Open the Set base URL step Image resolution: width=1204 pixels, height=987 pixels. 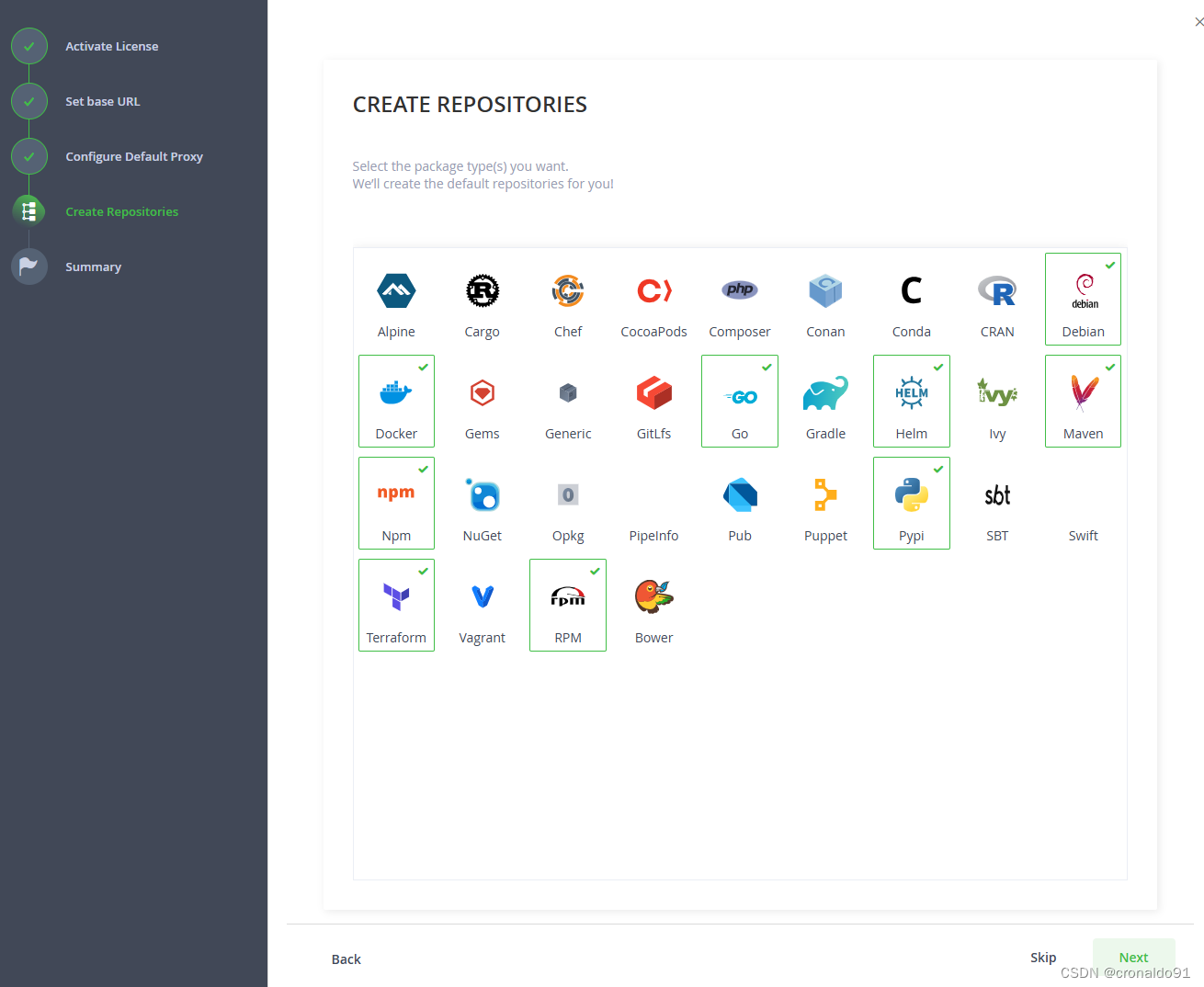[x=103, y=101]
